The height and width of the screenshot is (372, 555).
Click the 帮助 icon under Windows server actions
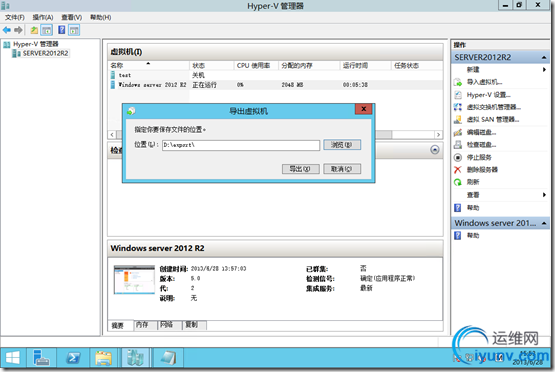click(x=458, y=235)
